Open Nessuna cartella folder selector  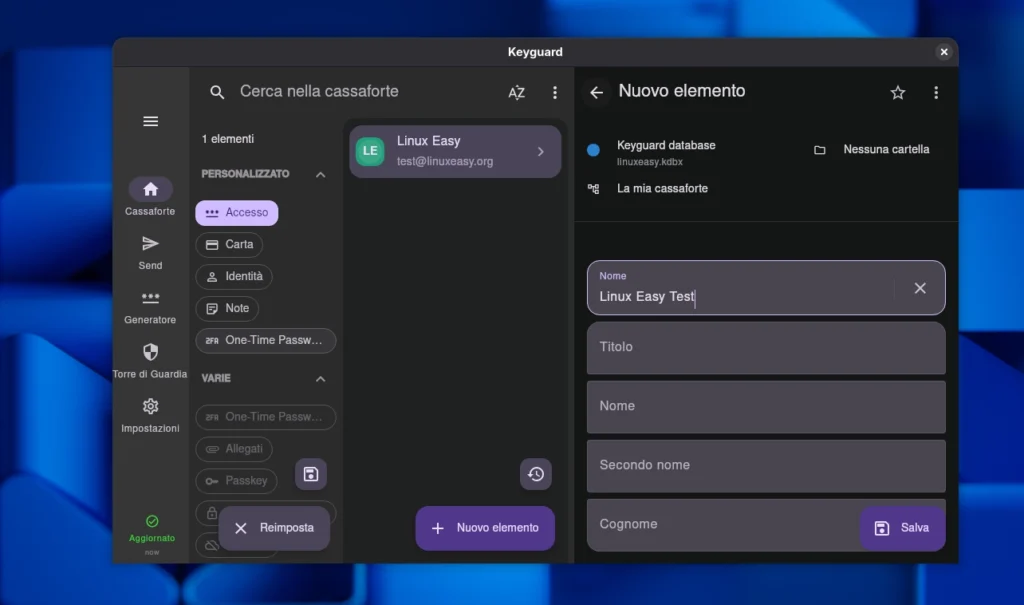873,150
